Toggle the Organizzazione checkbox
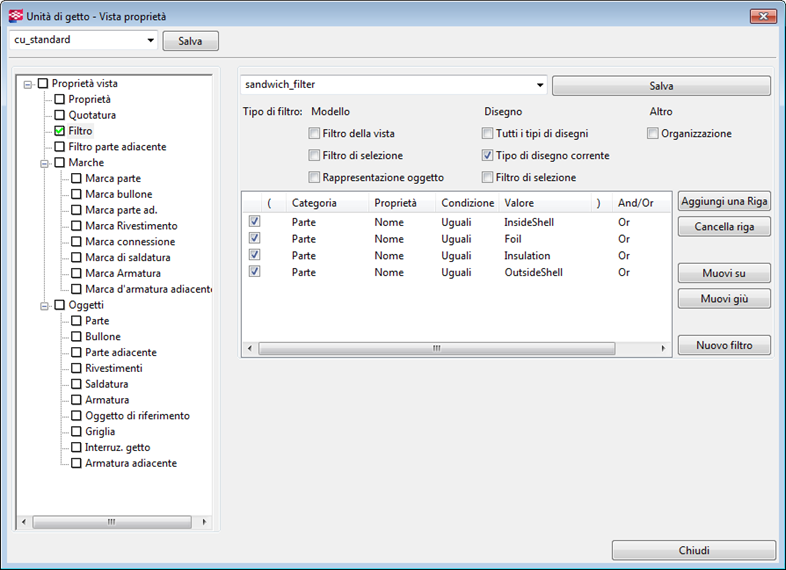Screen dimensions: 786x570 pyautogui.click(x=653, y=134)
